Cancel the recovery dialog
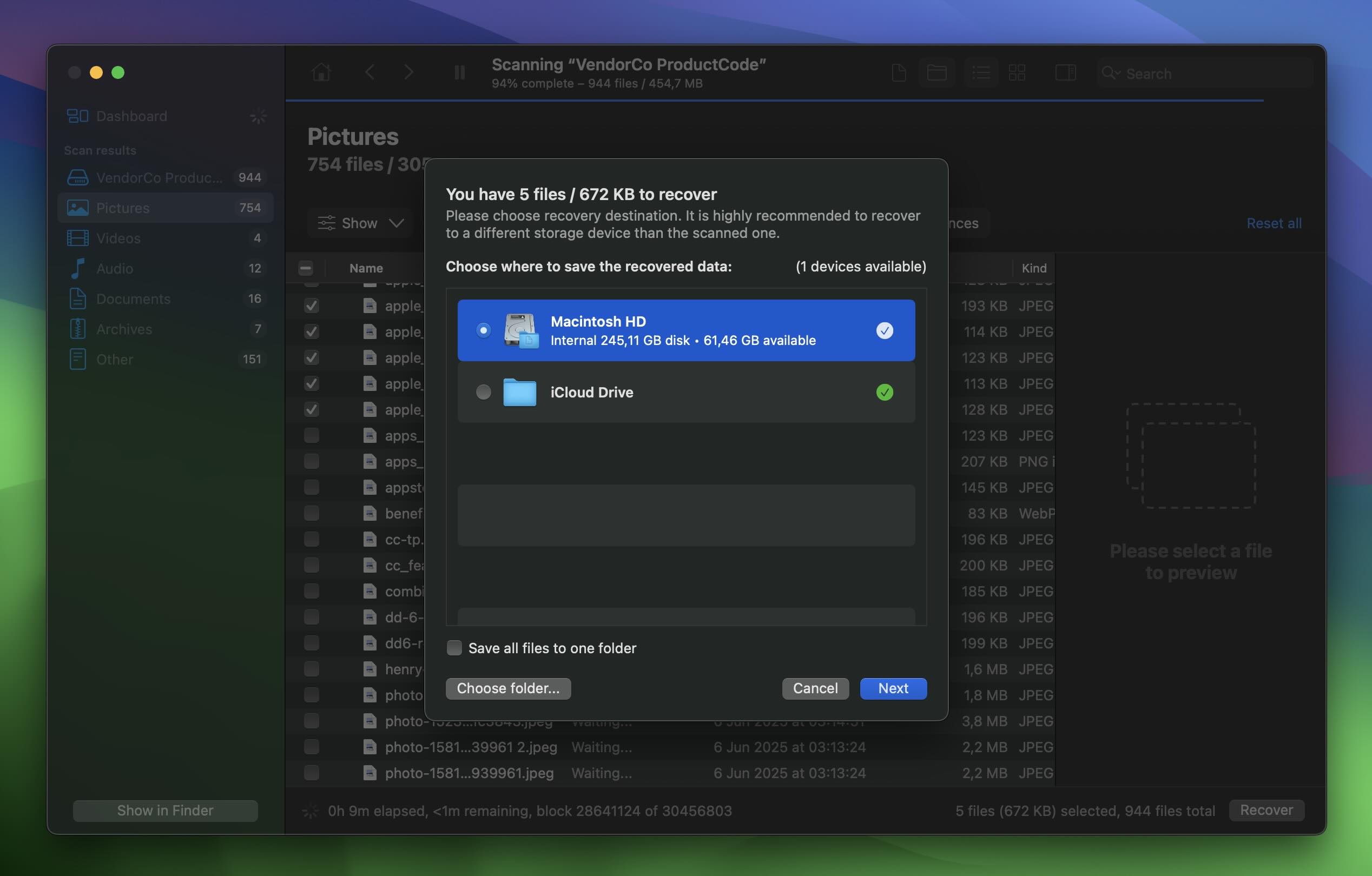This screenshot has width=1372, height=876. click(815, 688)
